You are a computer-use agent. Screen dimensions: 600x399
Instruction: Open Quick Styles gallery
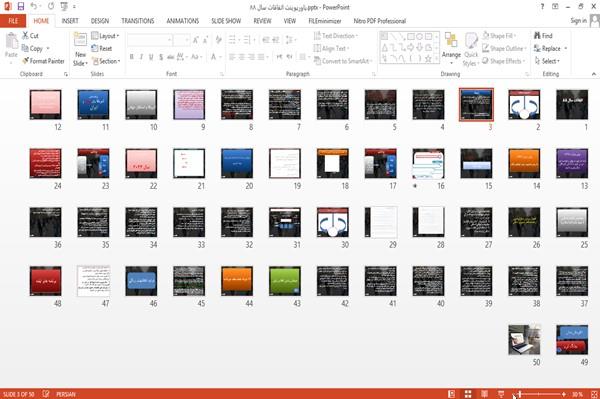(x=471, y=49)
